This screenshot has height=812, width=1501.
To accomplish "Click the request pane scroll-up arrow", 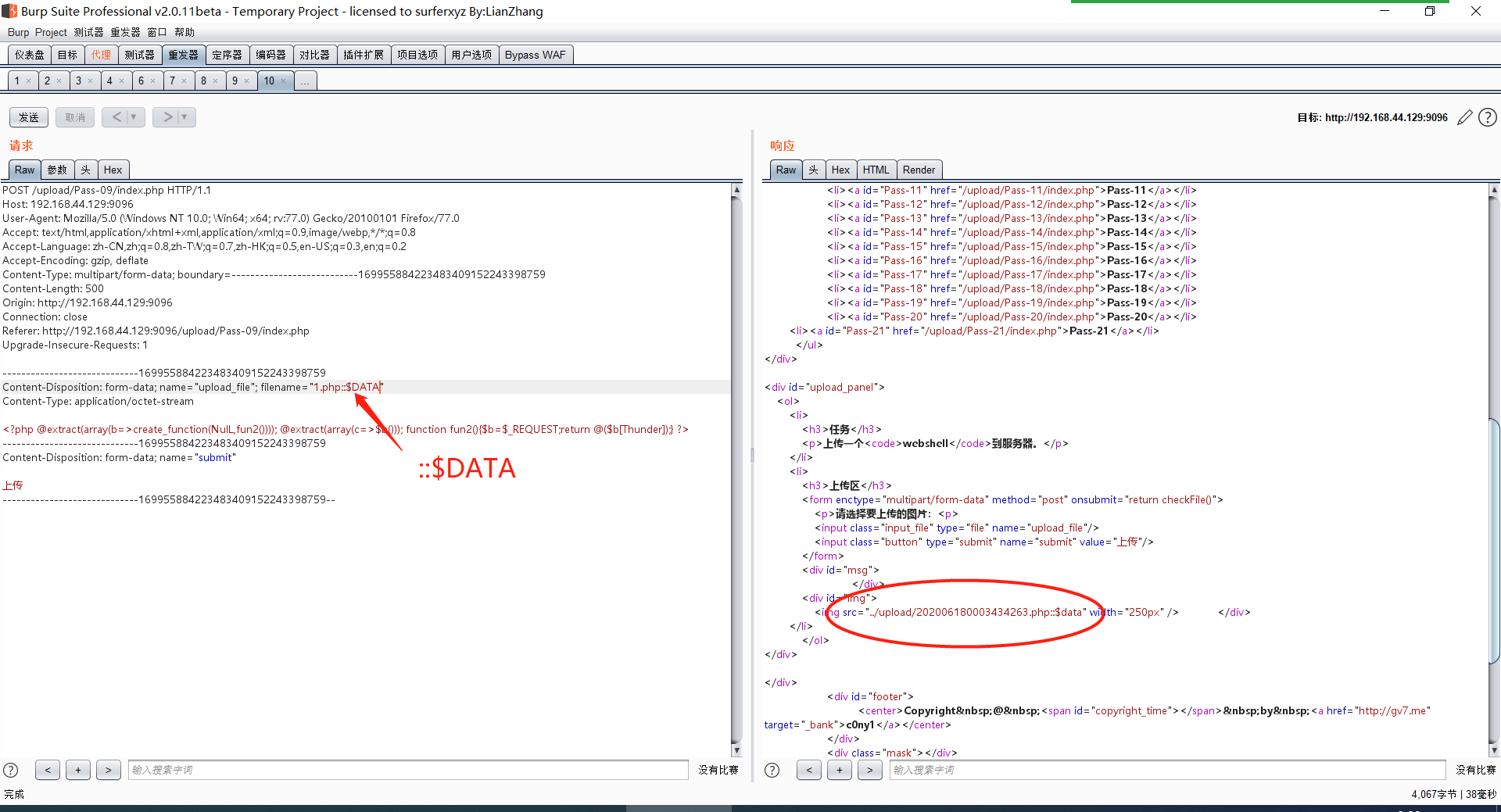I will tap(736, 190).
